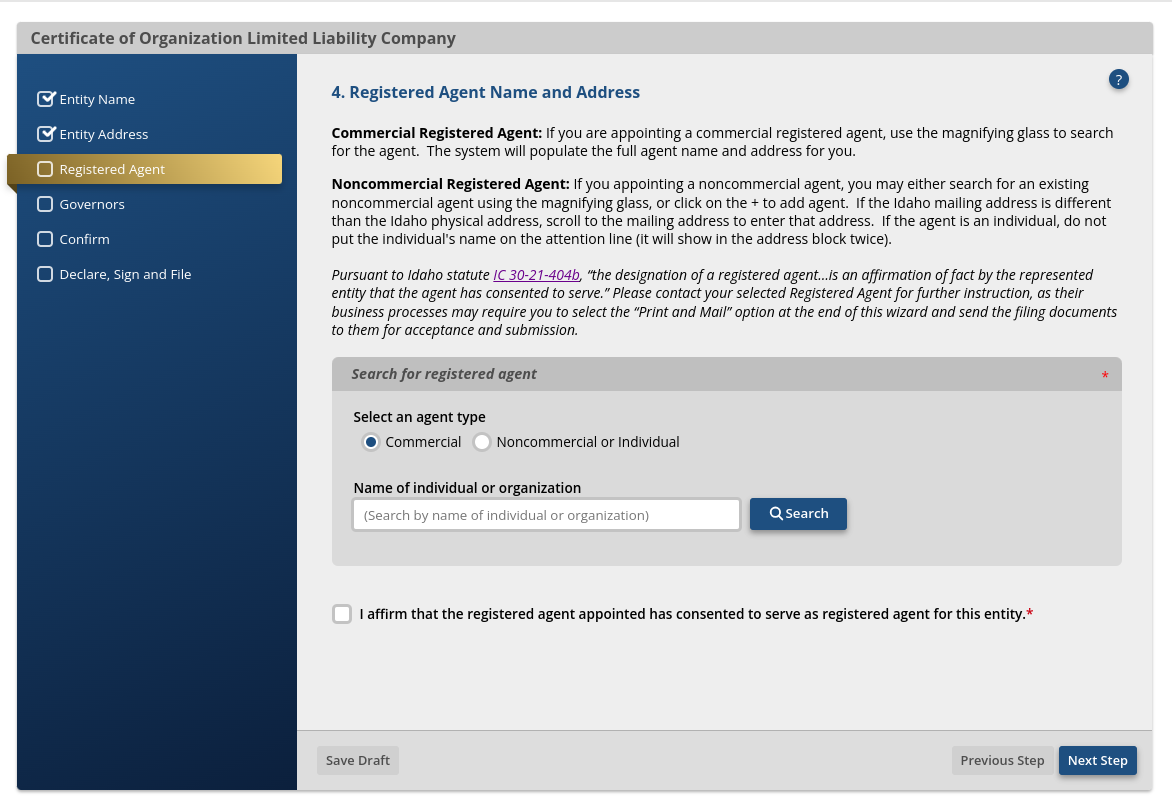The height and width of the screenshot is (807, 1172).
Task: Go to the Governors step
Action: tap(92, 204)
